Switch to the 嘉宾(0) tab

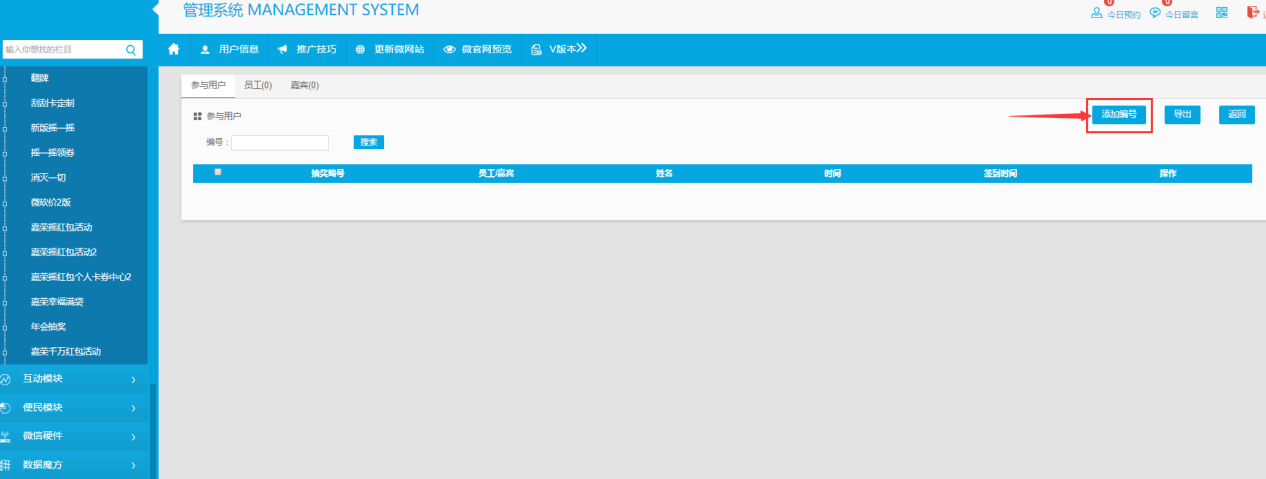[304, 86]
